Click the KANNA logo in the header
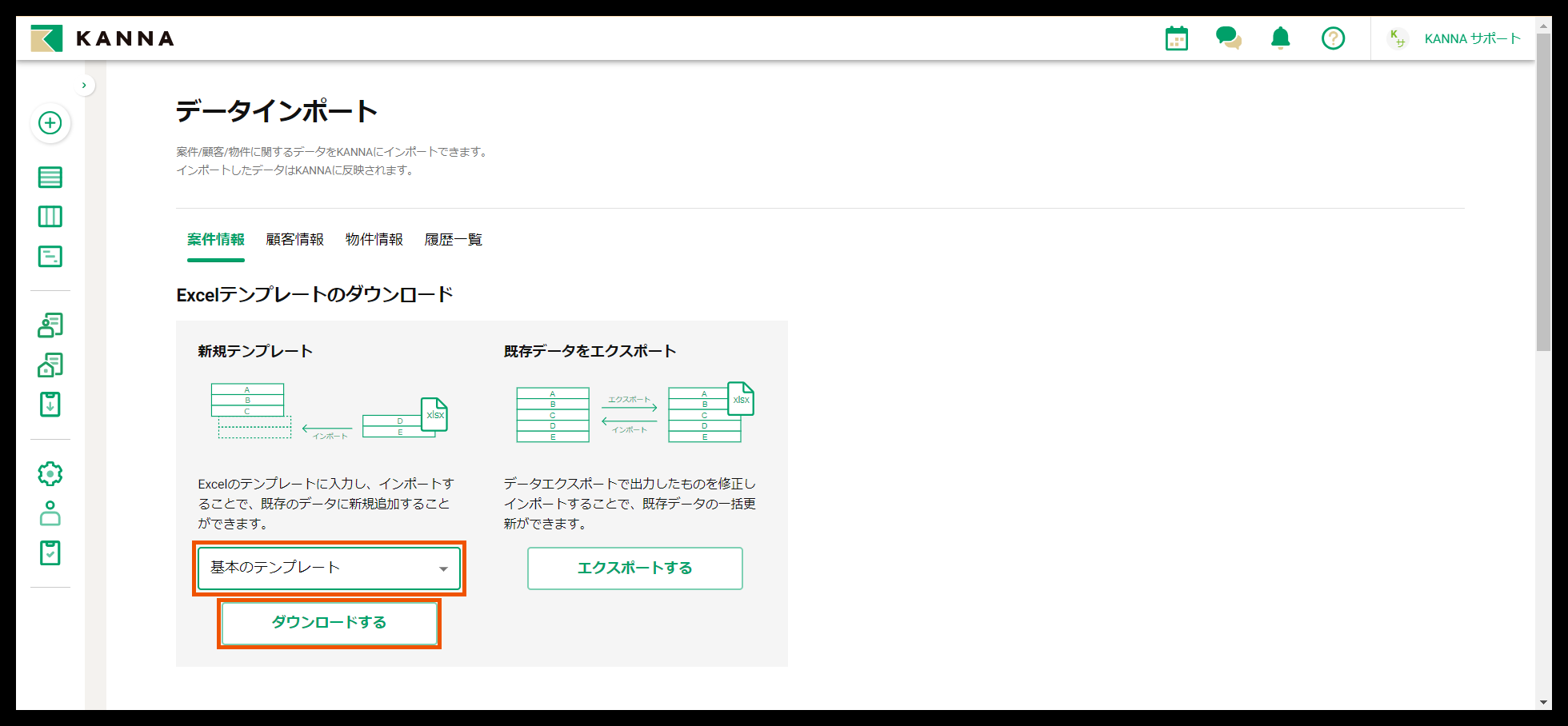The height and width of the screenshot is (726, 1568). point(104,38)
